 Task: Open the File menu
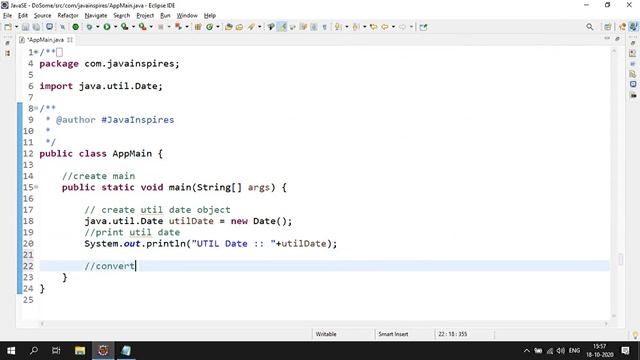click(x=7, y=16)
